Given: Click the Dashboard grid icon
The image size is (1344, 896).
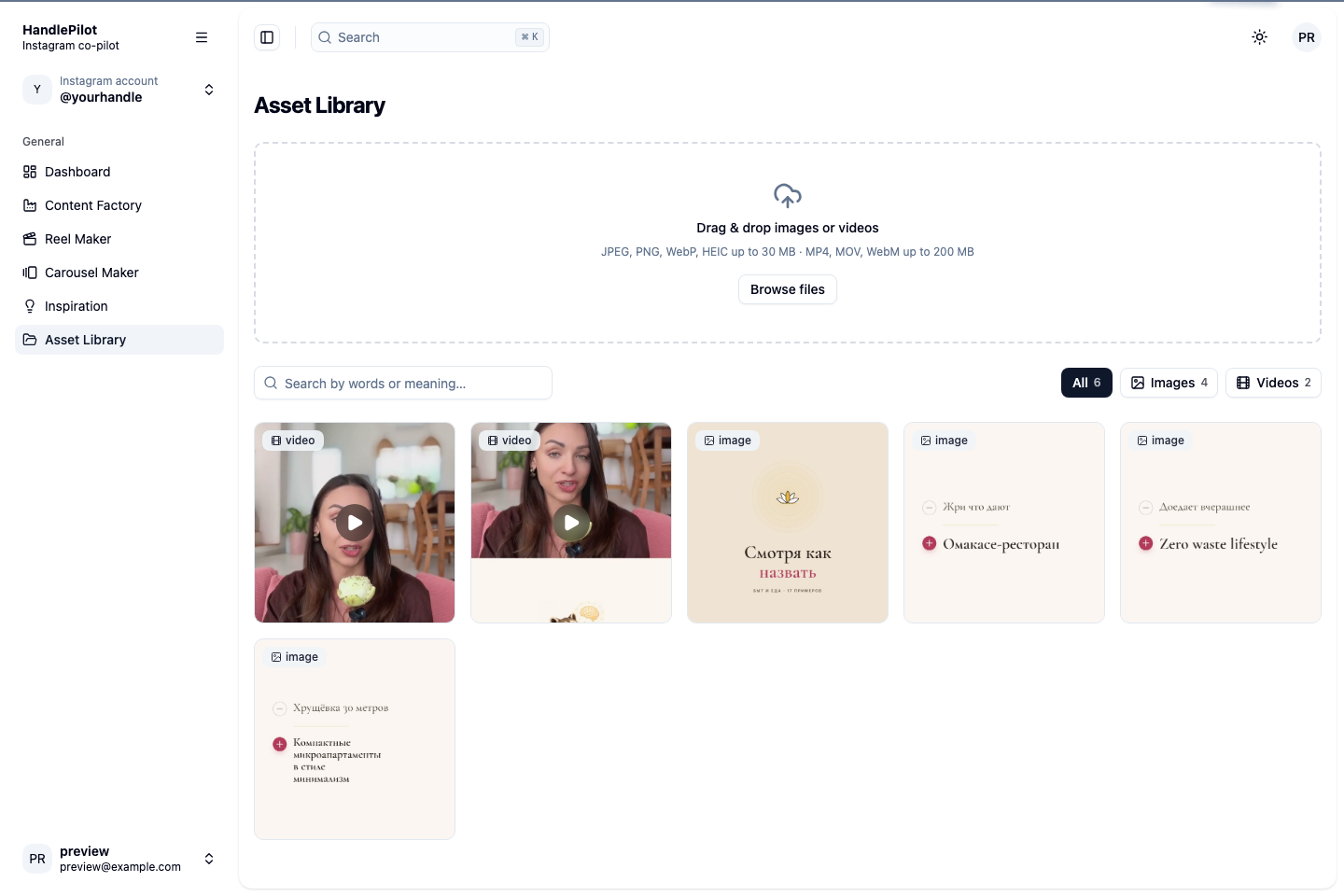Looking at the screenshot, I should 30,172.
